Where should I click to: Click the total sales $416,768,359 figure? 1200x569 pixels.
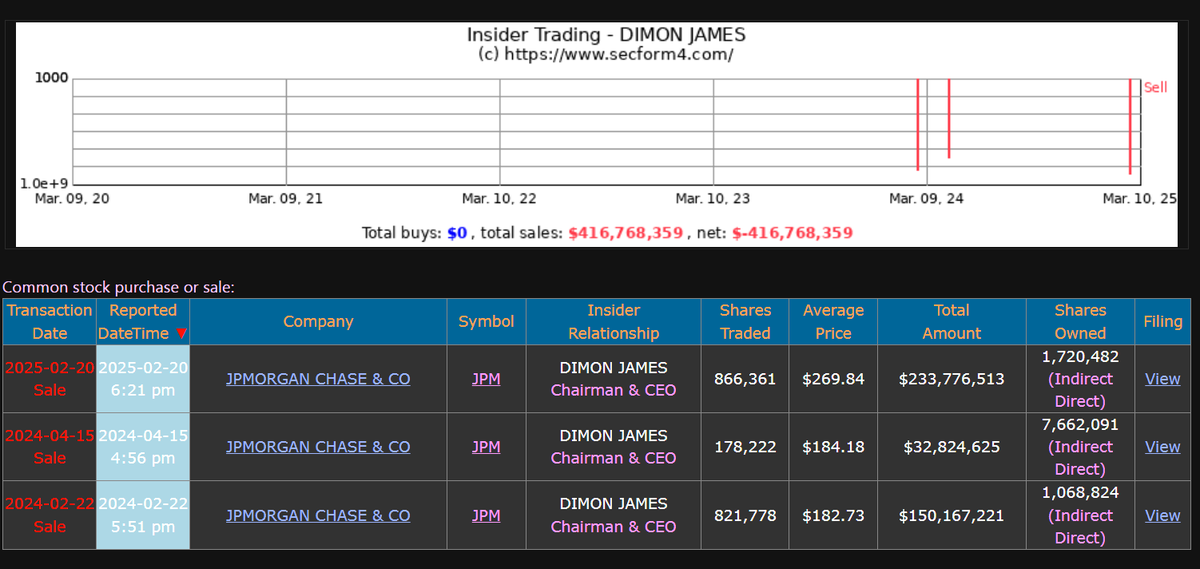point(626,233)
